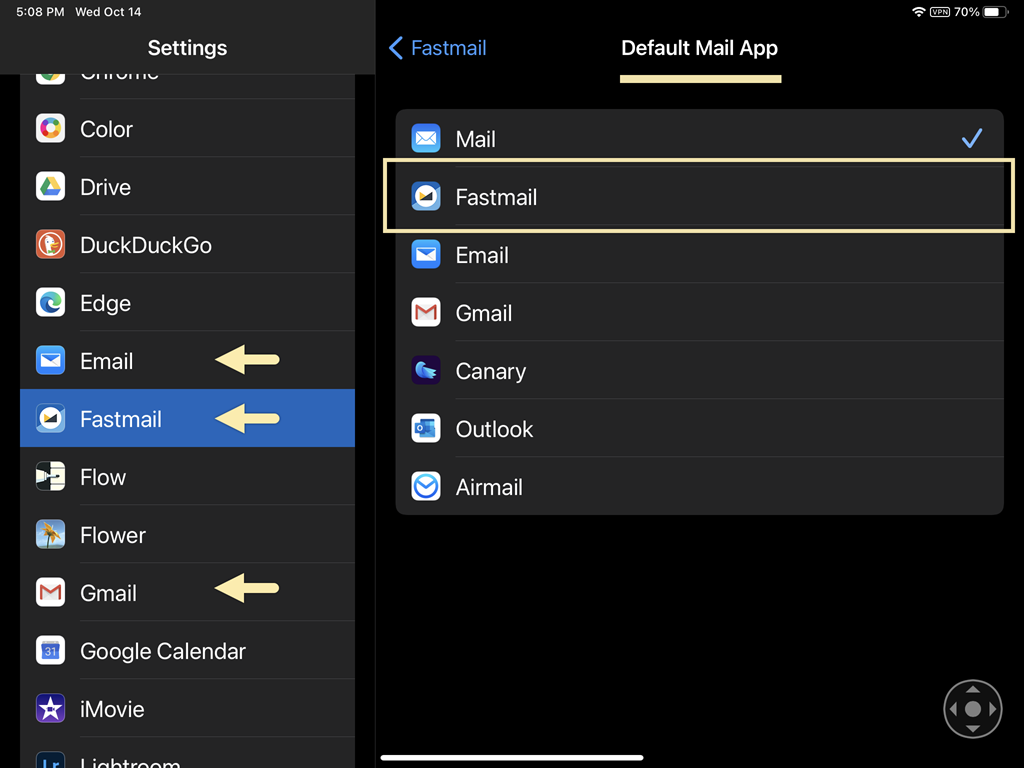
Task: Click the Airmail icon
Action: point(426,487)
